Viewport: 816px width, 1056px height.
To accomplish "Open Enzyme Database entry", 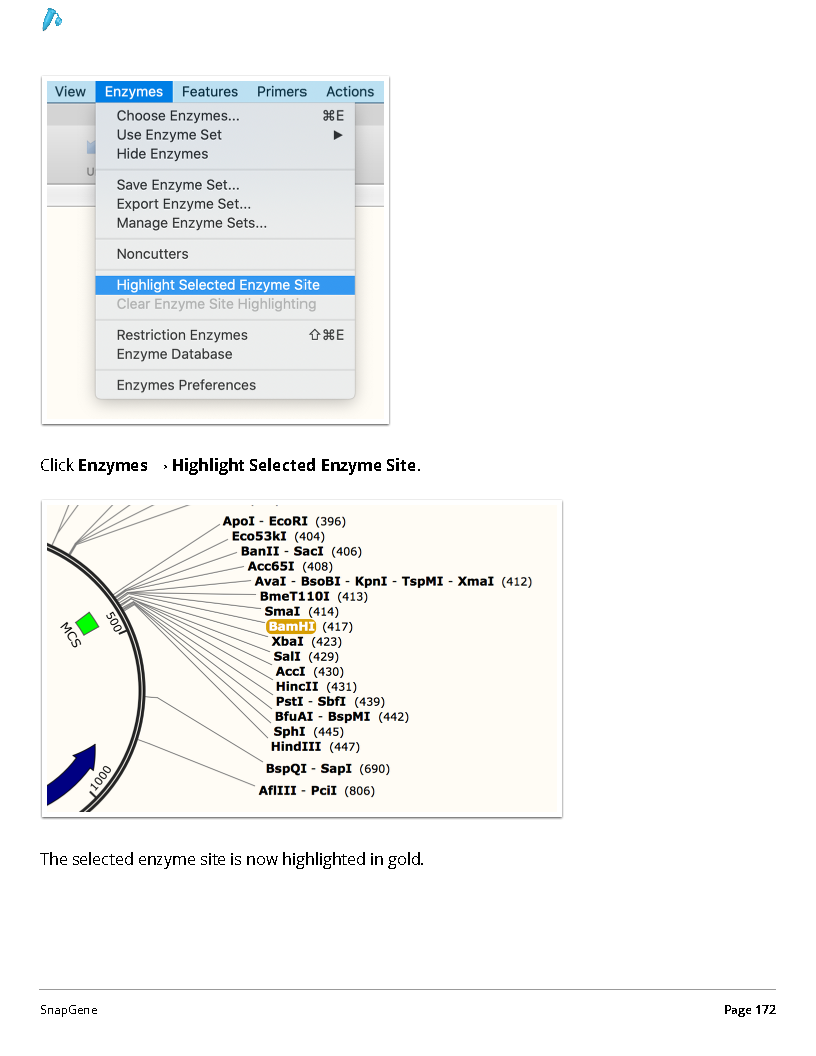I will [x=225, y=354].
